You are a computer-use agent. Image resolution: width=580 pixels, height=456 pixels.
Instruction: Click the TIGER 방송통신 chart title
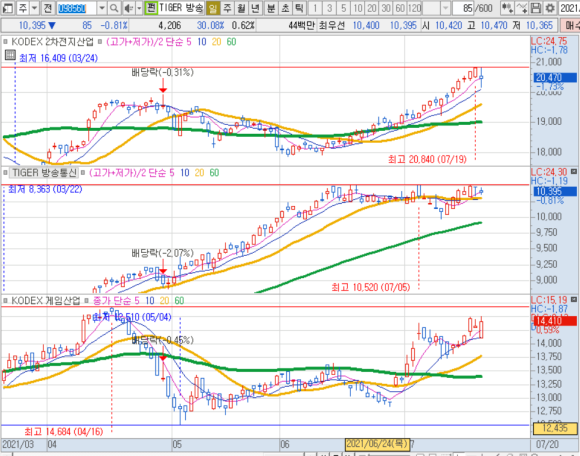pyautogui.click(x=44, y=173)
